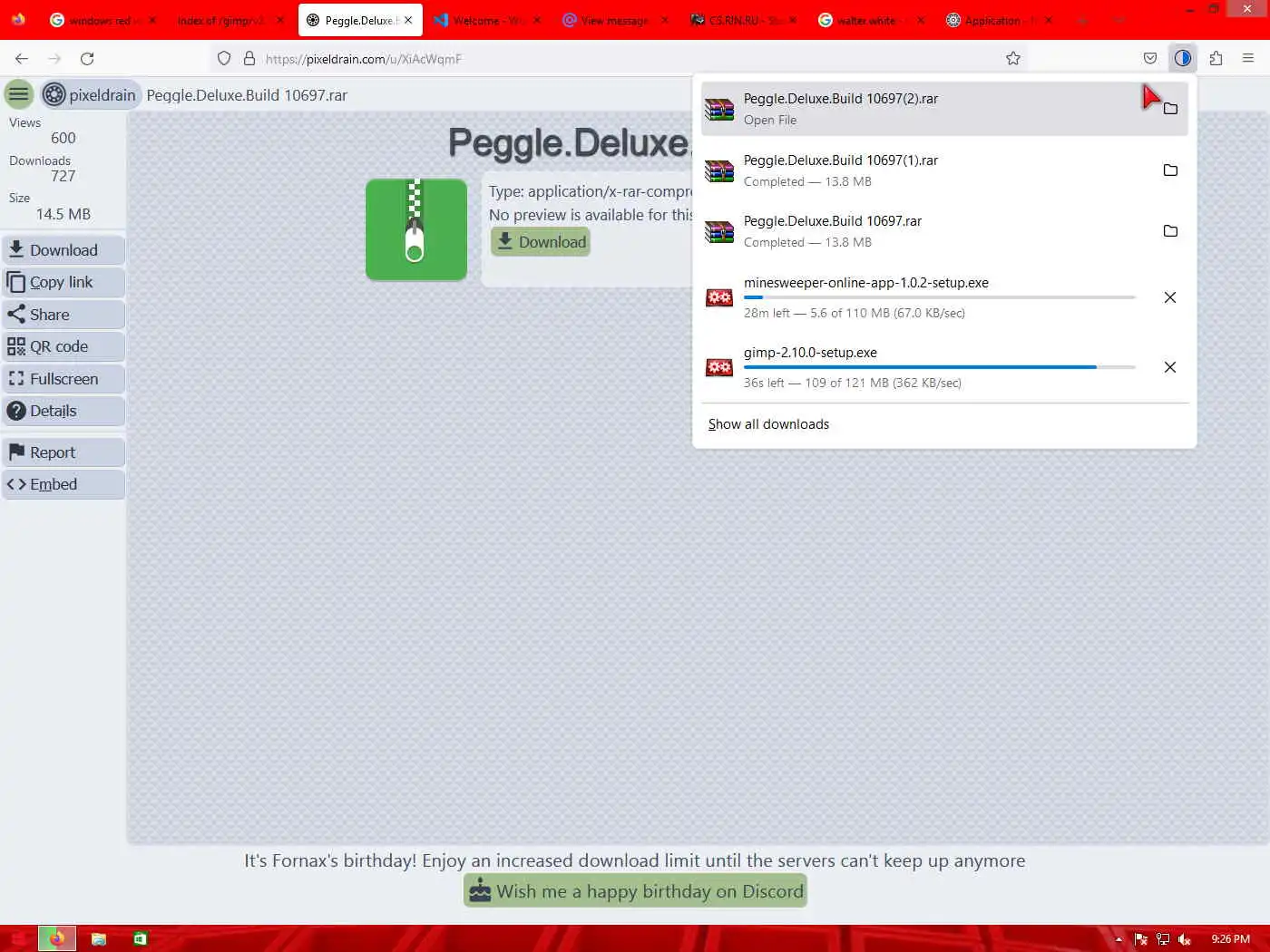Click the Copy link button
The image size is (1270, 952).
coord(63,282)
